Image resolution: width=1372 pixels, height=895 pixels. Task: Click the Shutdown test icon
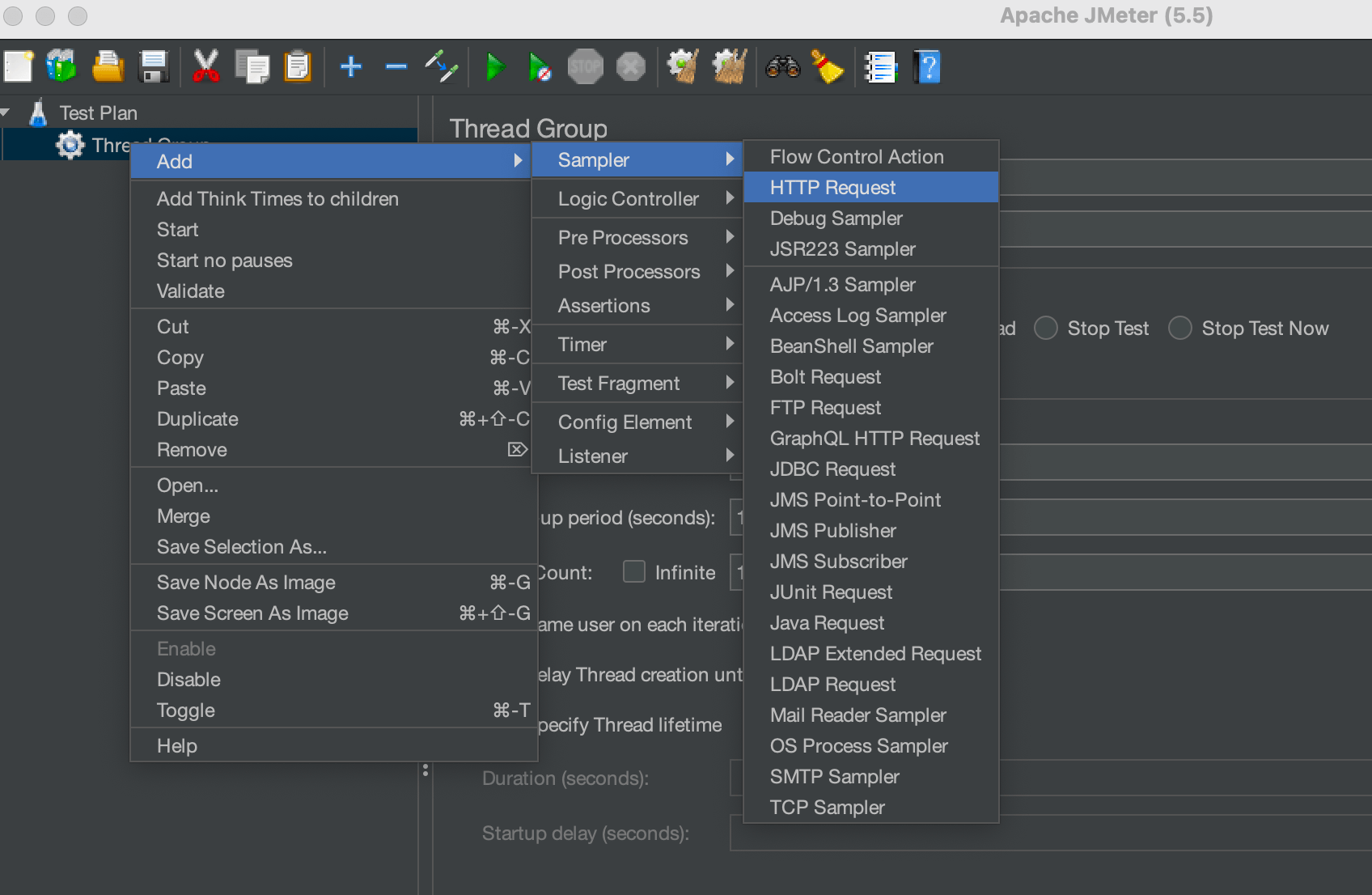(x=631, y=66)
